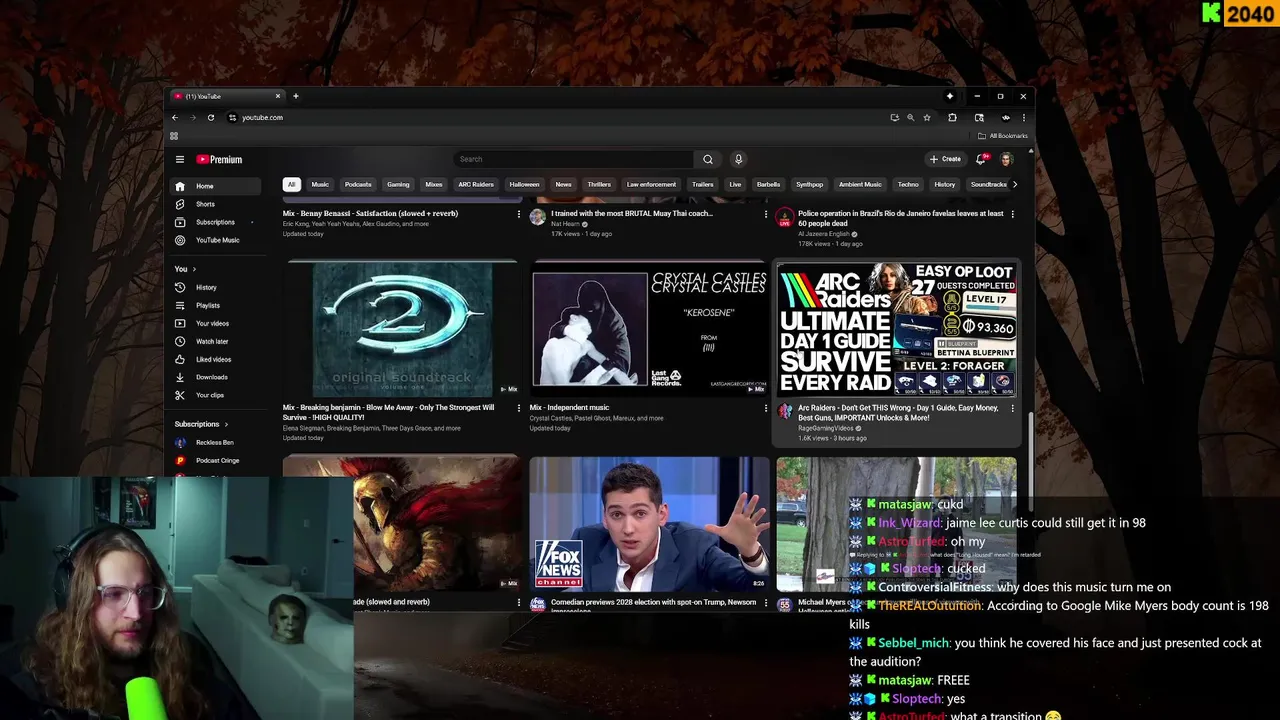Select the Halloween filter chip

pyautogui.click(x=524, y=184)
